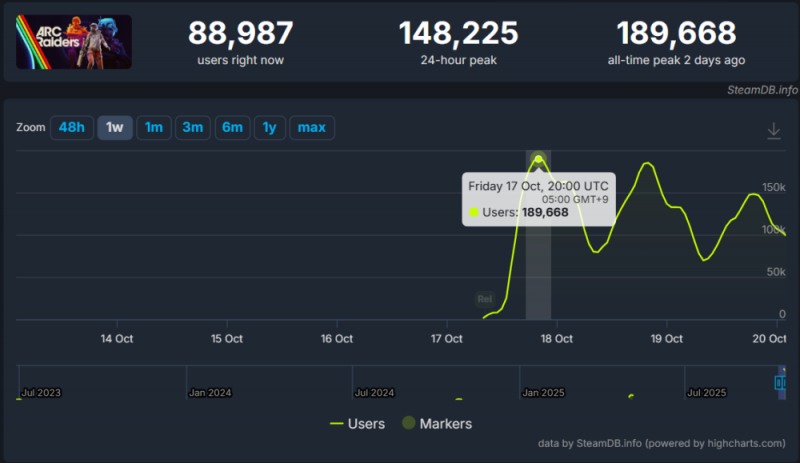Choose the 3m zoom option
This screenshot has height=463, width=800.
tap(192, 128)
